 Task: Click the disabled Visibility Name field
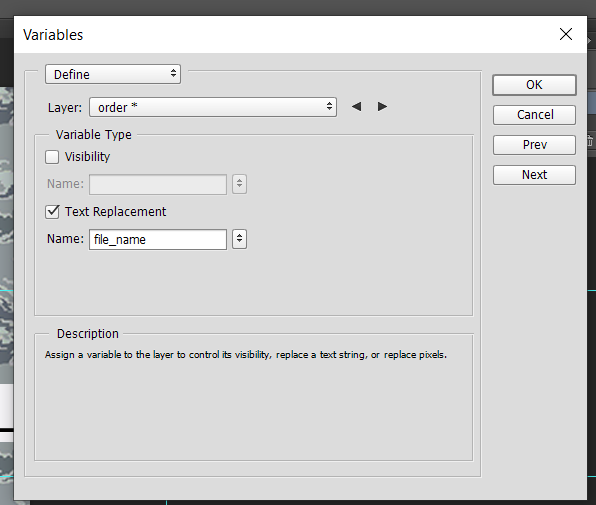click(x=158, y=184)
